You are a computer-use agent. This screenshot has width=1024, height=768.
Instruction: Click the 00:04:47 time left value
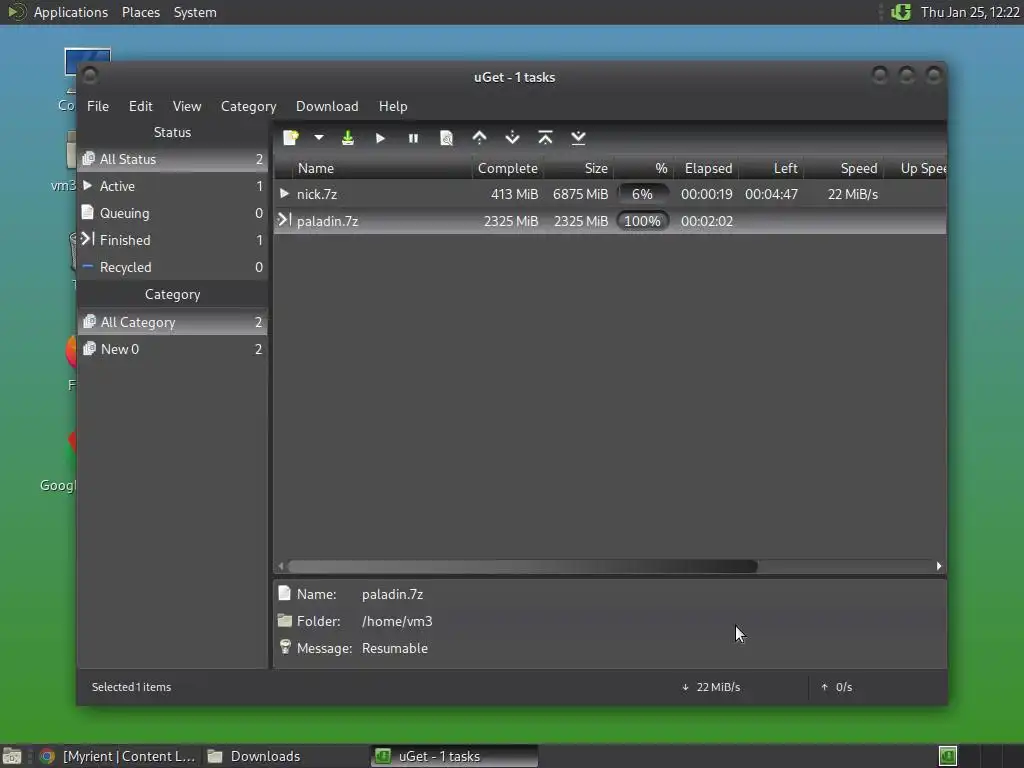771,194
